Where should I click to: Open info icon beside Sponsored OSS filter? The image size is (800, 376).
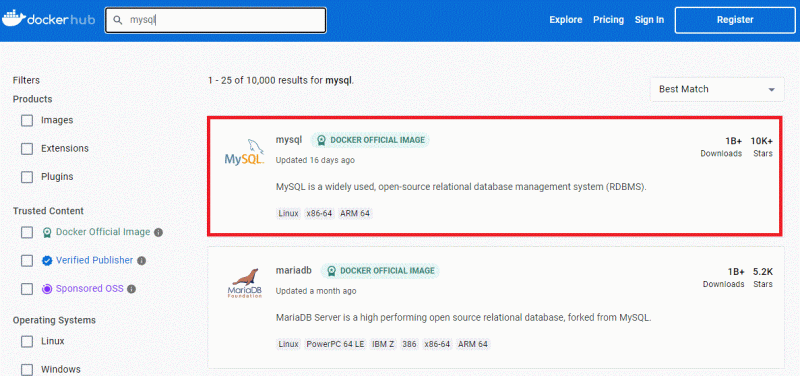point(131,289)
